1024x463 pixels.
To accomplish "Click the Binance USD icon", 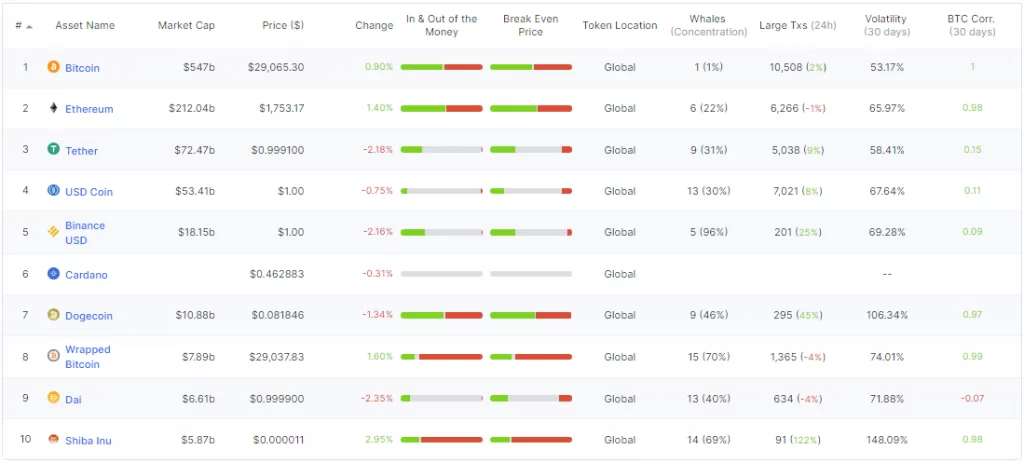I will point(54,232).
